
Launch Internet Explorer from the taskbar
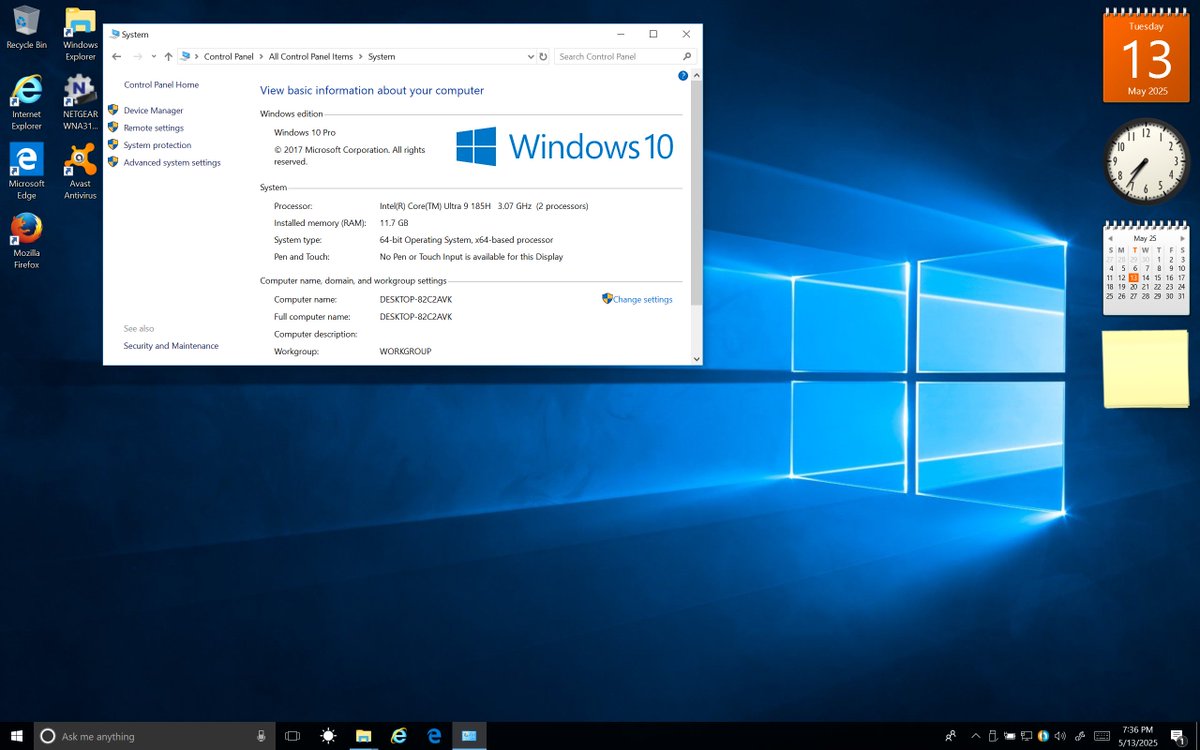pos(399,736)
